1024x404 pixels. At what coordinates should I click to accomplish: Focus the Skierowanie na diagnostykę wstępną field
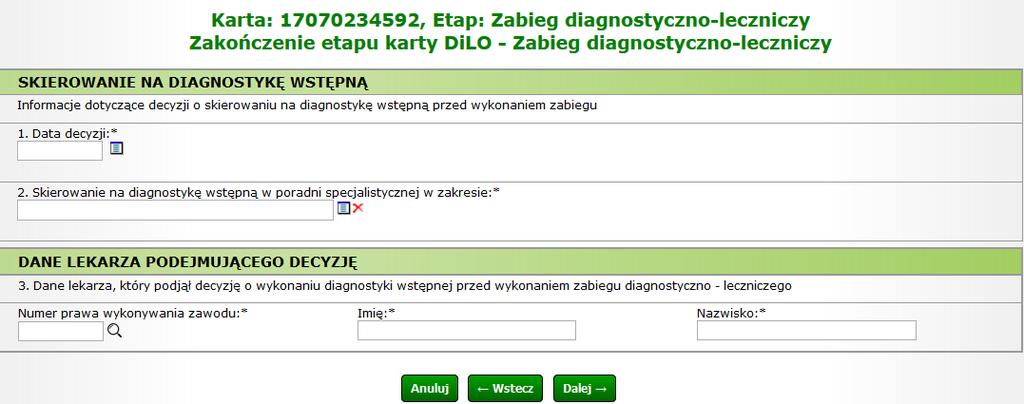pos(175,210)
